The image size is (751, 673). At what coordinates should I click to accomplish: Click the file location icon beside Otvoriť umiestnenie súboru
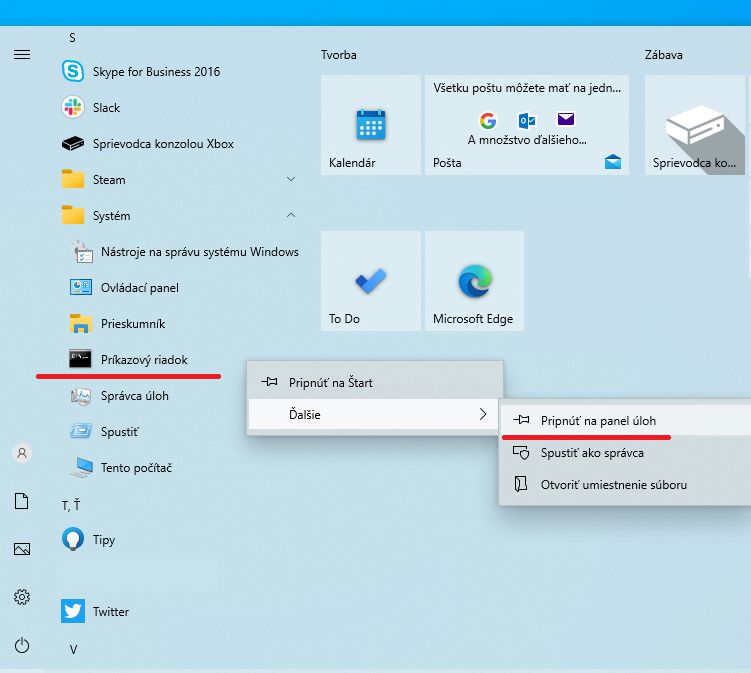[x=521, y=484]
